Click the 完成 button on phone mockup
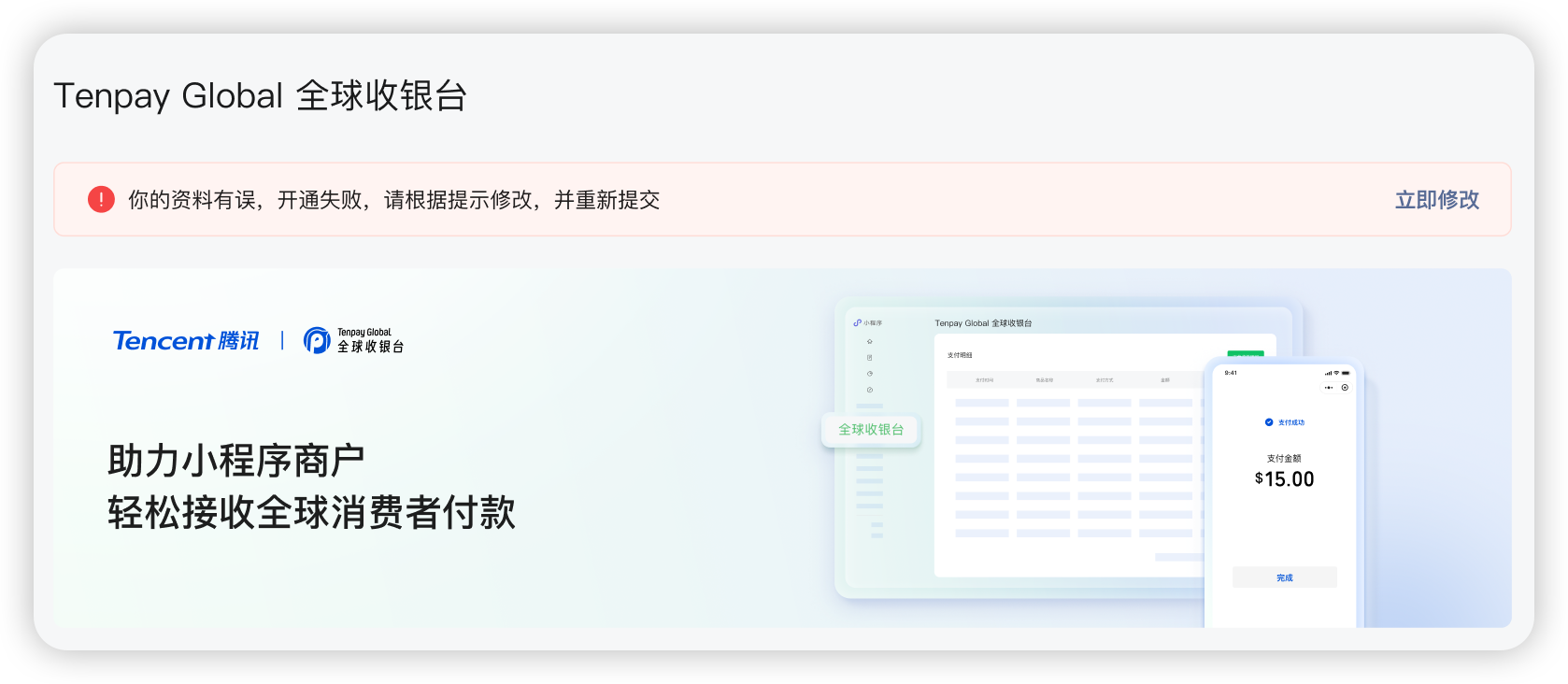 click(1285, 577)
